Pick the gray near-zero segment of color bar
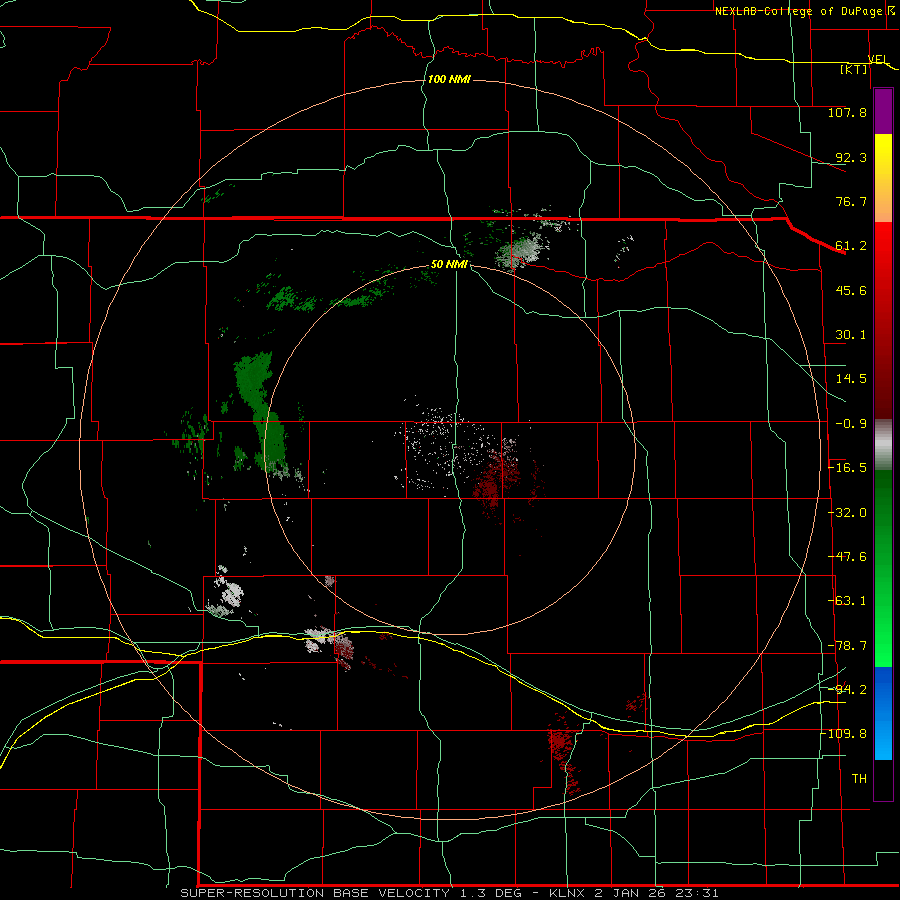 point(883,445)
